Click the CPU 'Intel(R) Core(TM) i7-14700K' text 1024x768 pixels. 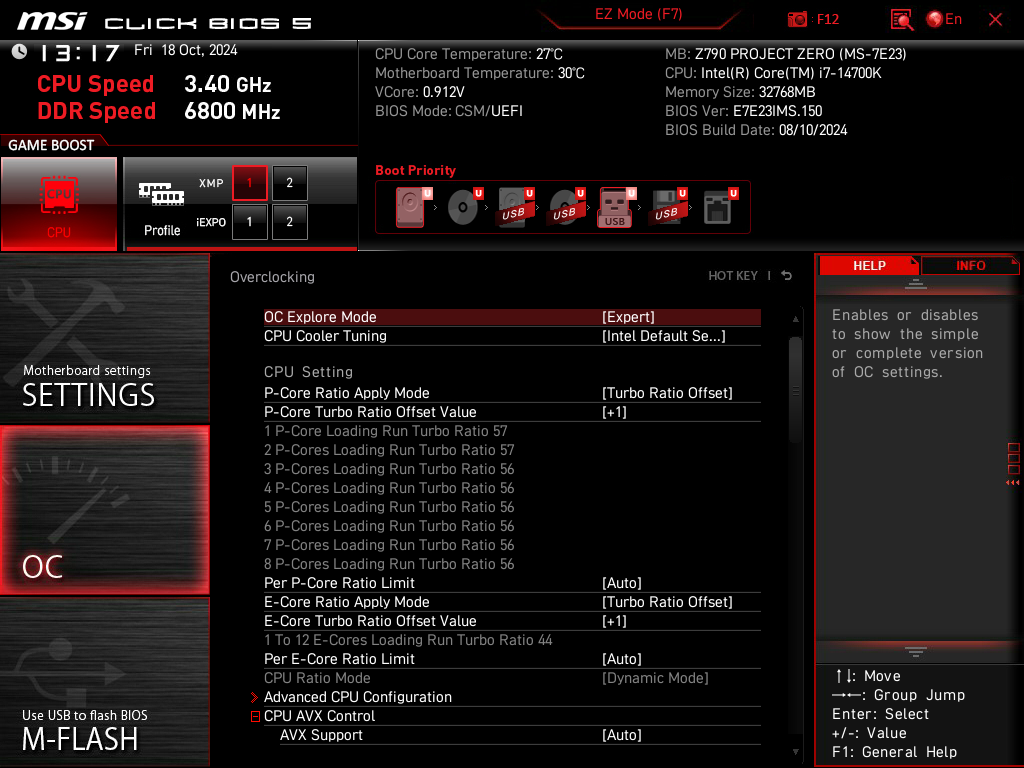pyautogui.click(x=791, y=73)
